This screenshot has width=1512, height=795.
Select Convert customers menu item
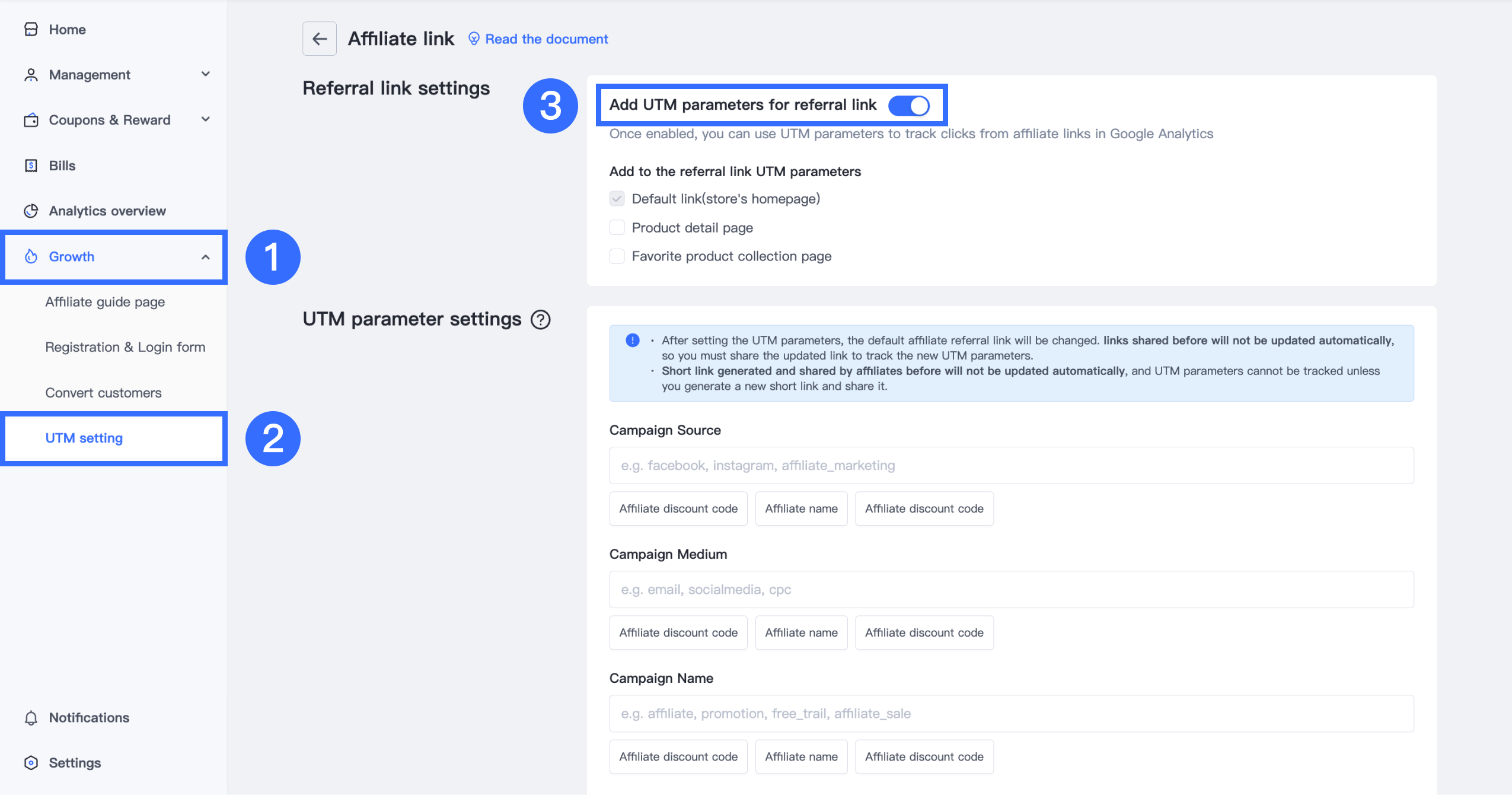coord(103,393)
